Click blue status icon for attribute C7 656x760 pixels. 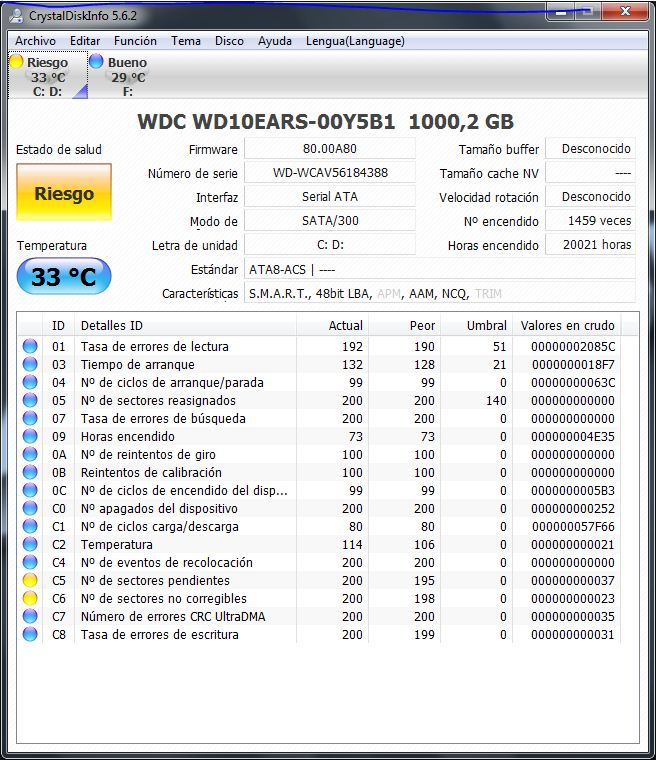(30, 616)
